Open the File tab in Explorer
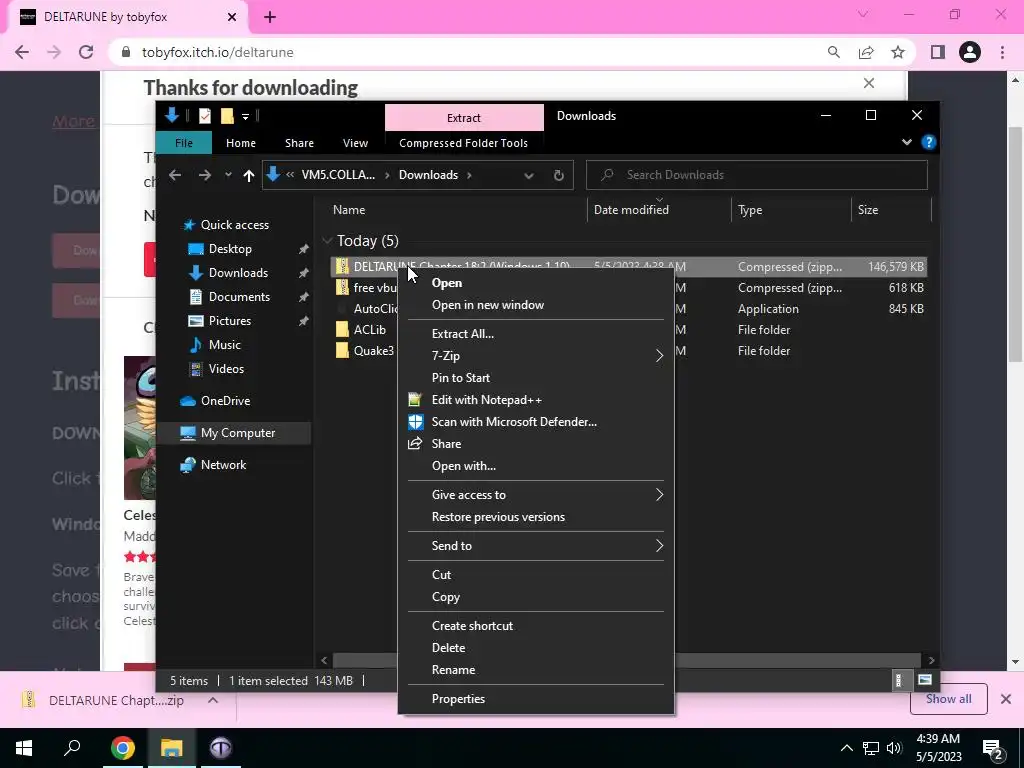 click(x=184, y=143)
